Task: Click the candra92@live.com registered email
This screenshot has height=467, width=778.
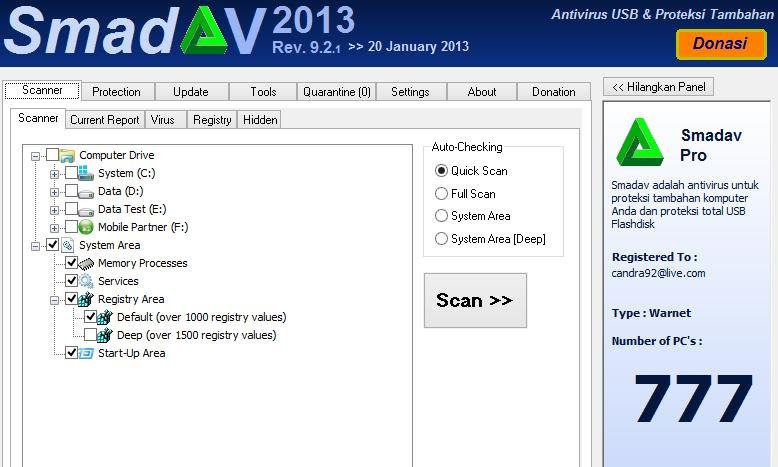Action: [658, 273]
